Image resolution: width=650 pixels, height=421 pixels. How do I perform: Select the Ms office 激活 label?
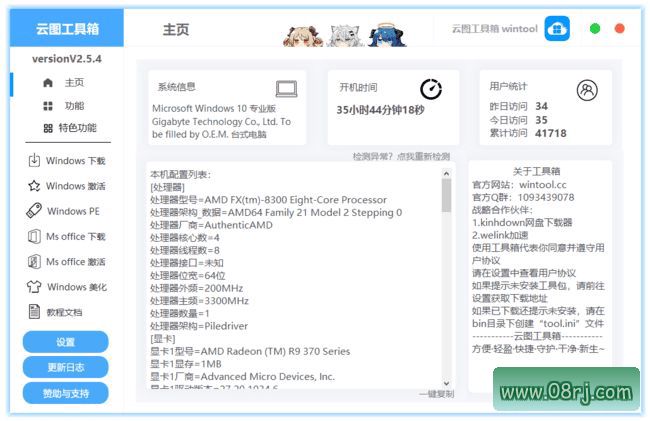(x=75, y=262)
